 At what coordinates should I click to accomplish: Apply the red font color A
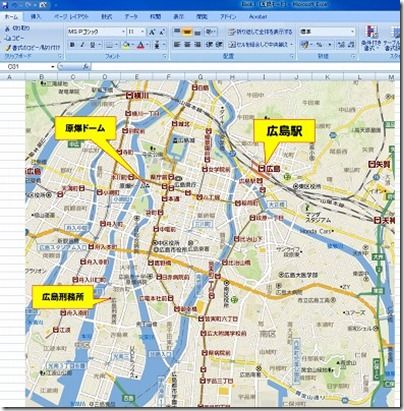click(141, 45)
